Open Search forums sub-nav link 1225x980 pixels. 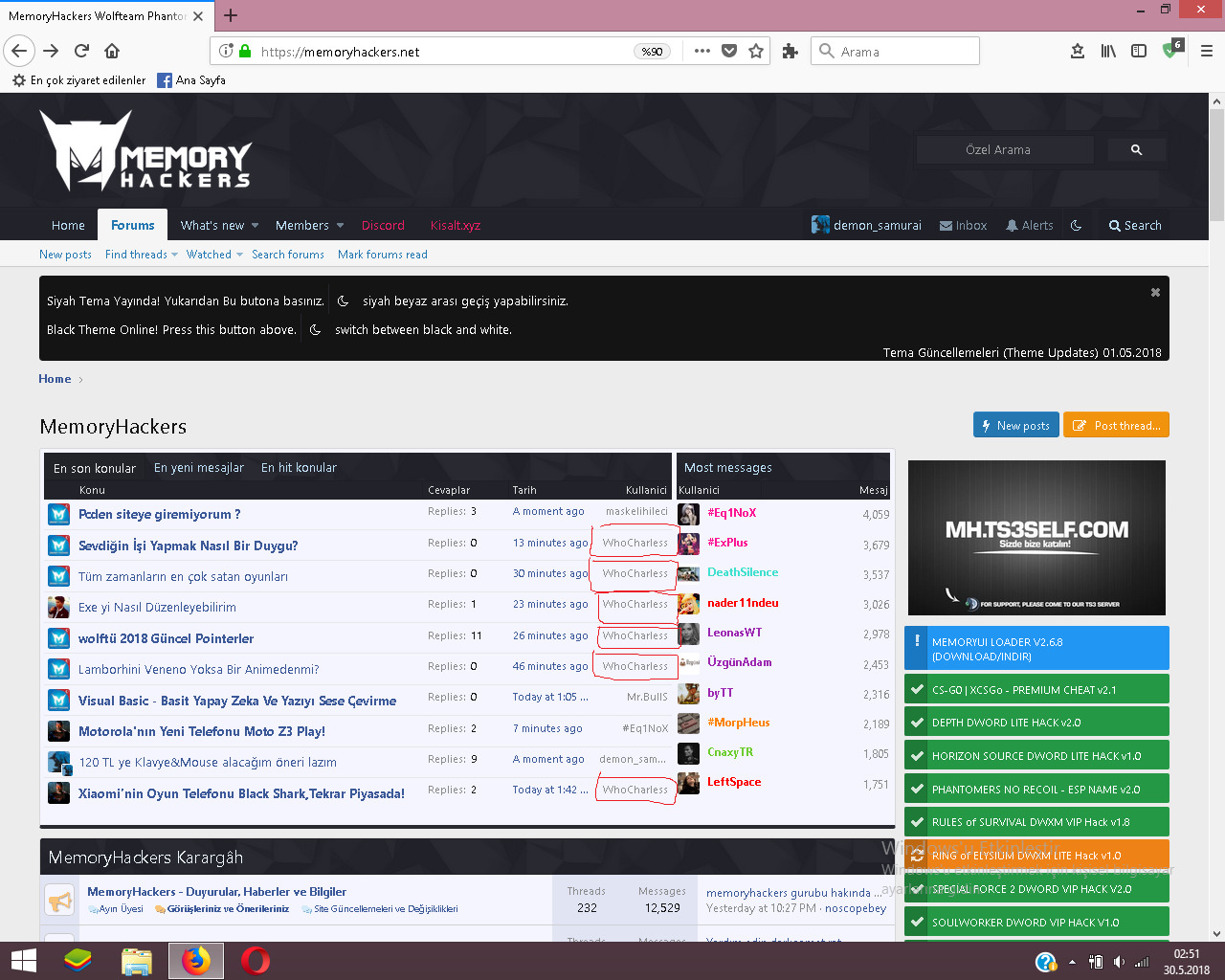[x=288, y=255]
